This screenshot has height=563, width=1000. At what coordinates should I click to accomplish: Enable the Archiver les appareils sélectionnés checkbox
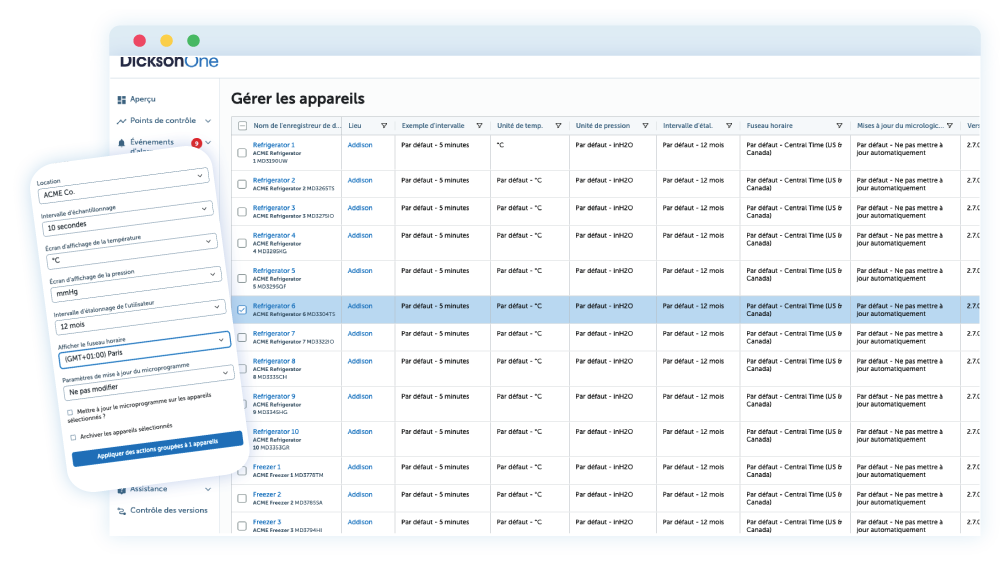[73, 437]
